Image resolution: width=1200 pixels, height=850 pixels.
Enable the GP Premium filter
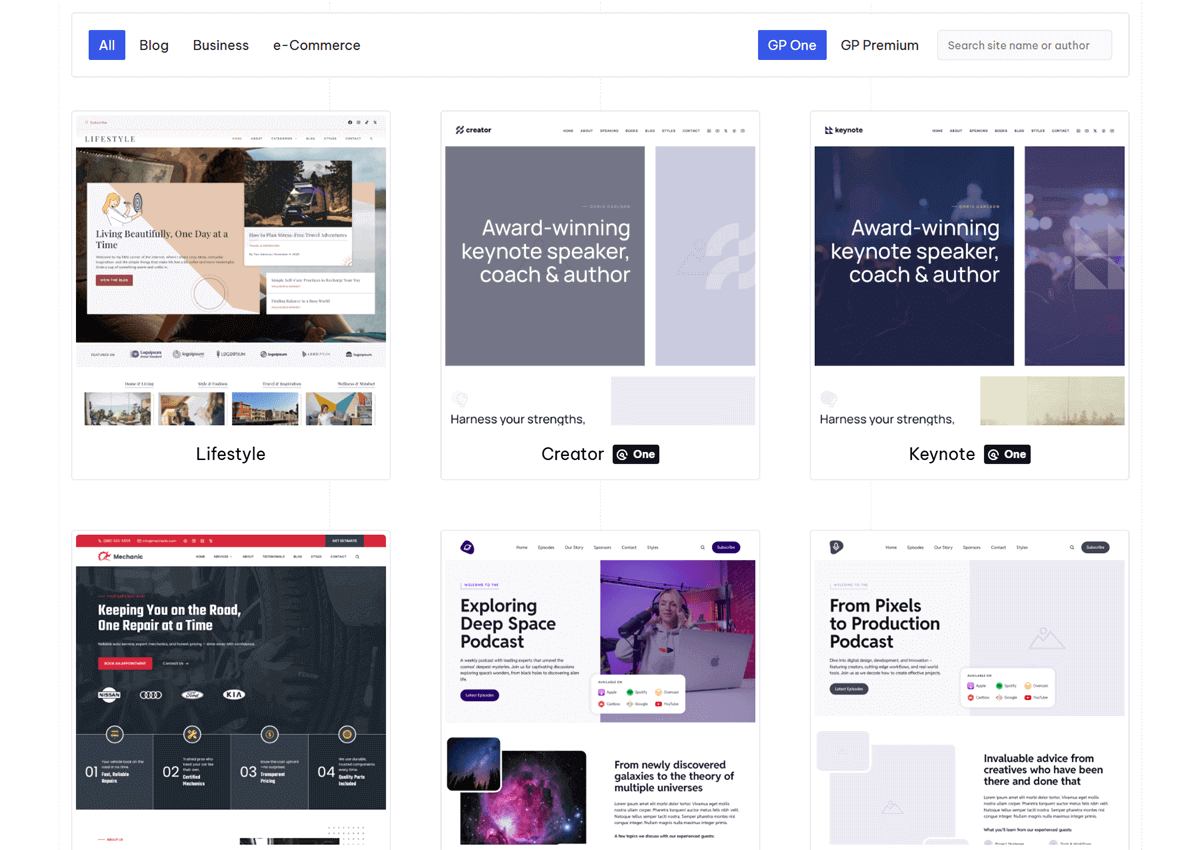[x=879, y=44]
